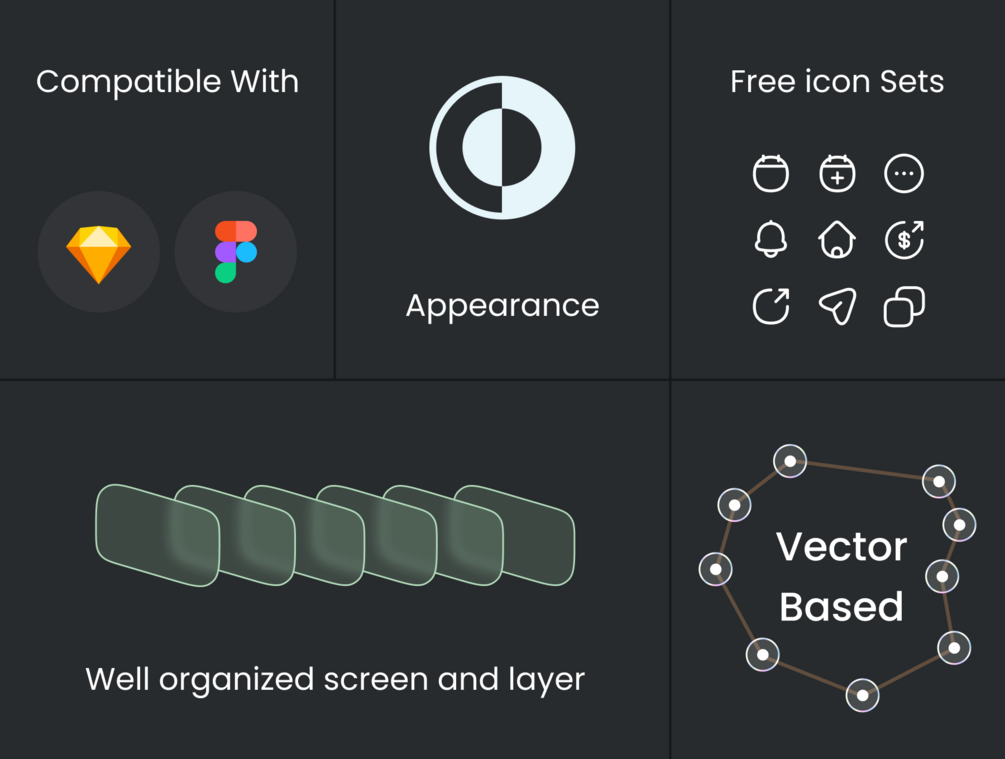
Task: Click the calendar with plus icon
Action: coord(837,173)
